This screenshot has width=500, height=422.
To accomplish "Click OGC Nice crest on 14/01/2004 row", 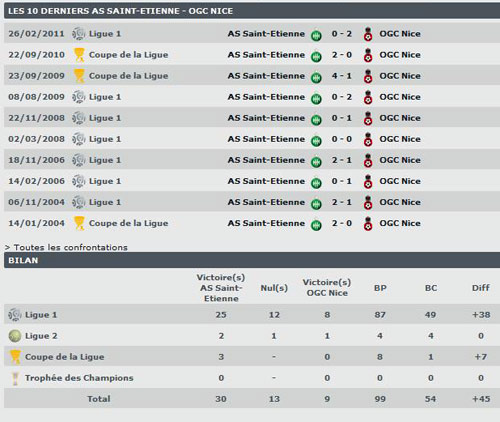I will (x=368, y=223).
